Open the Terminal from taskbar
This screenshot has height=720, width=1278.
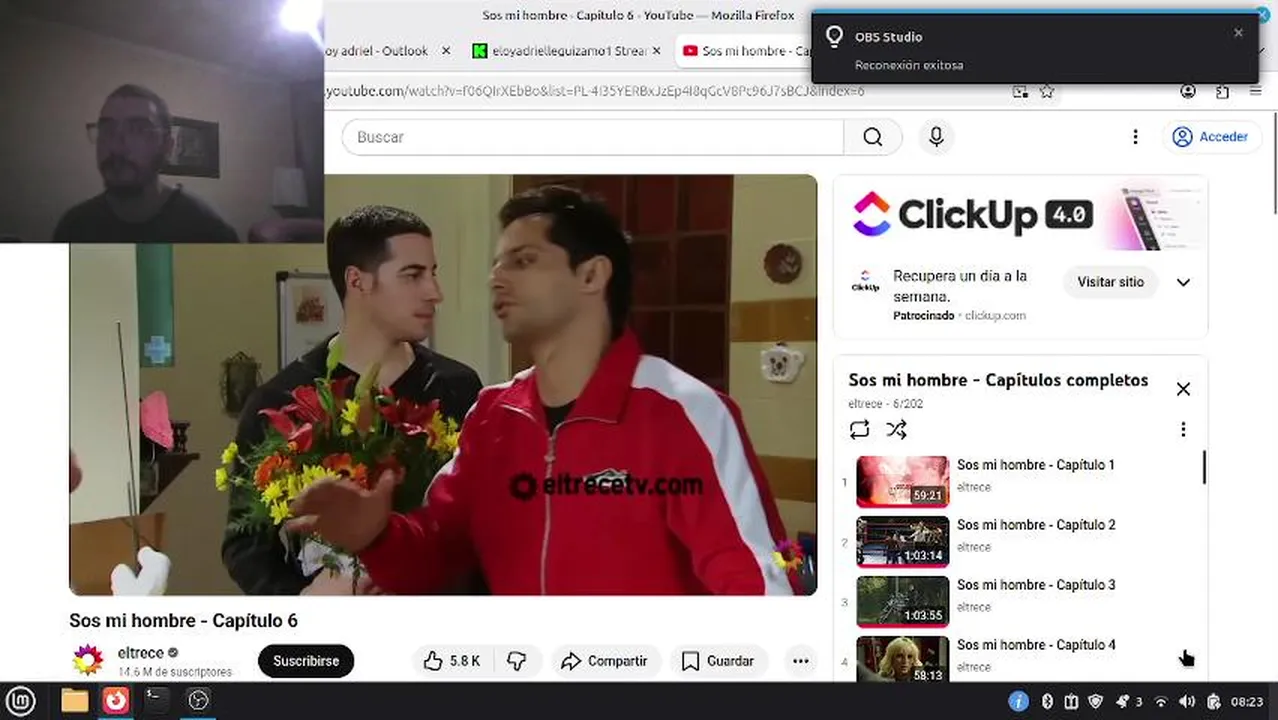157,701
